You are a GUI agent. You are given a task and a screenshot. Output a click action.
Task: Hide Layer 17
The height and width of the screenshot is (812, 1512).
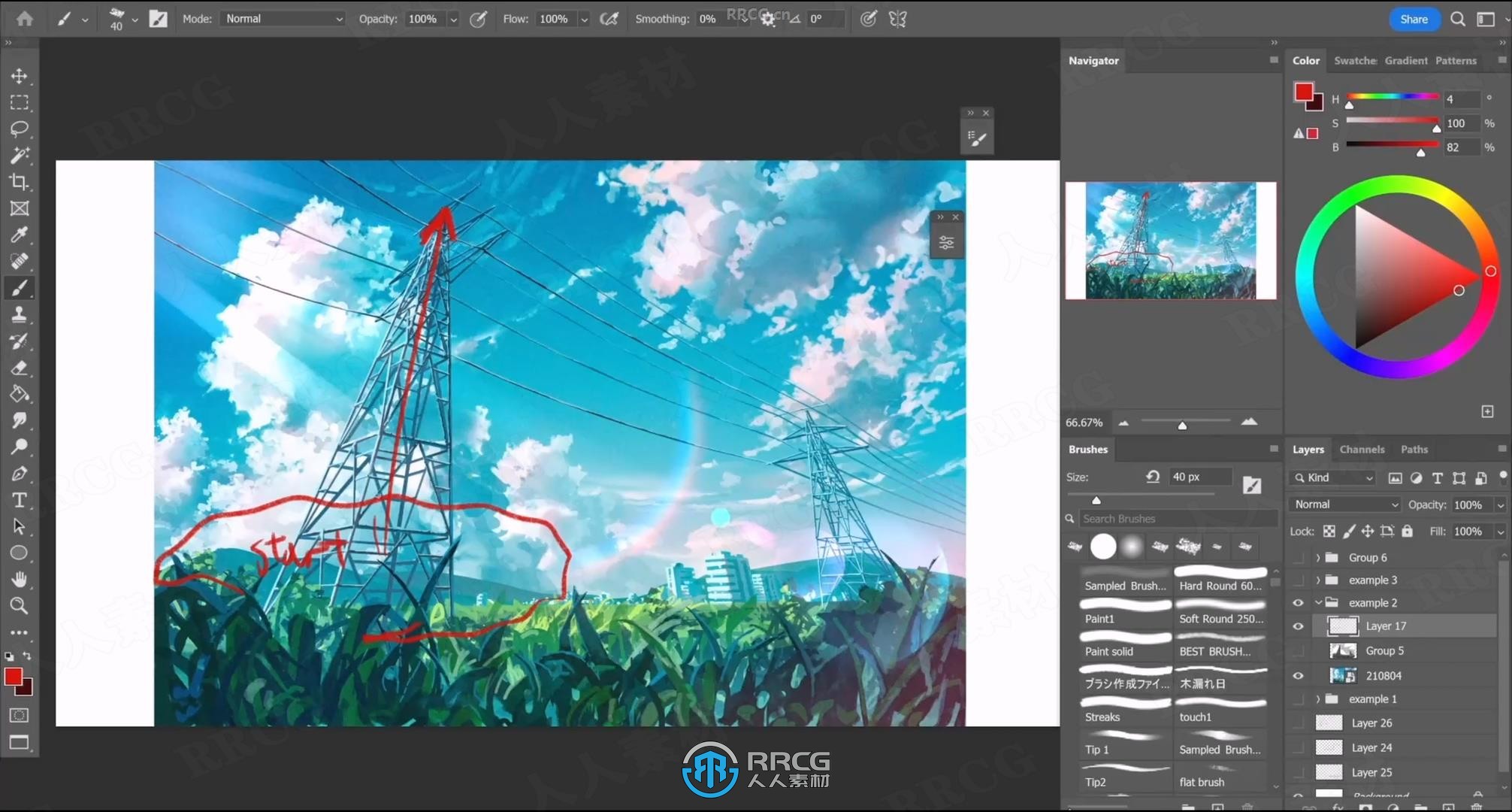pyautogui.click(x=1298, y=626)
